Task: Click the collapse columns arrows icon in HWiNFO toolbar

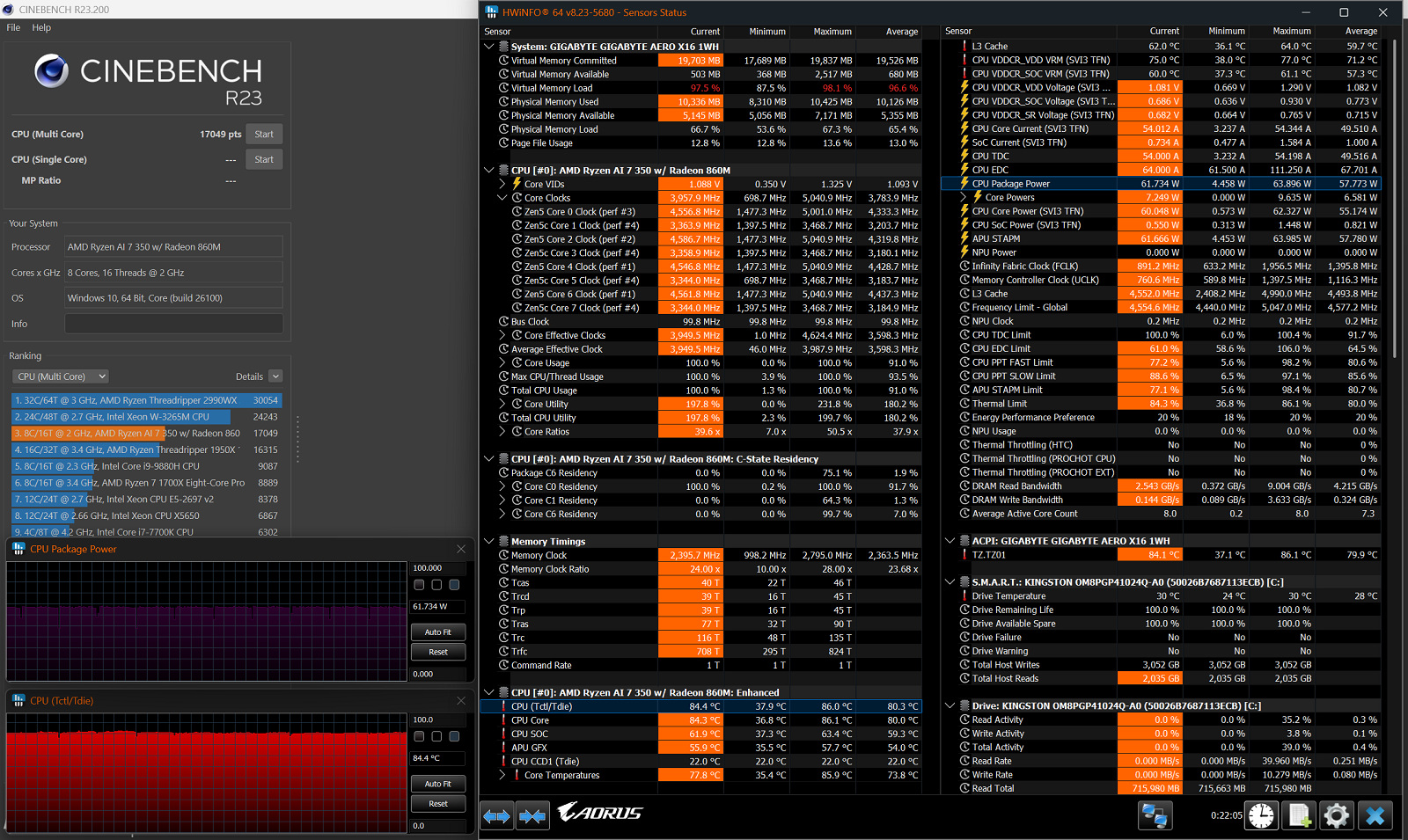Action: tap(532, 816)
